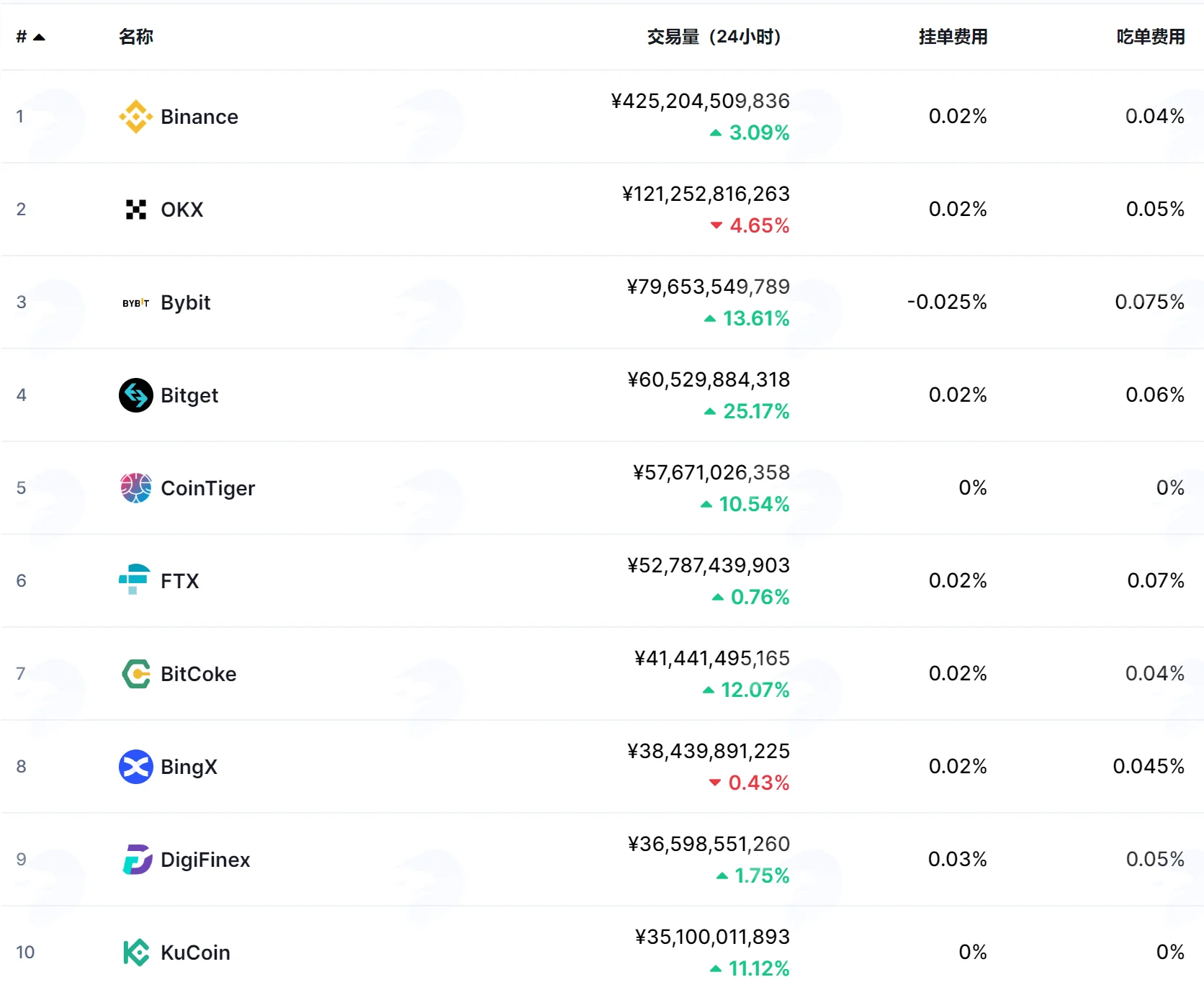Click the Bybit logo icon
The width and height of the screenshot is (1204, 995).
point(135,302)
